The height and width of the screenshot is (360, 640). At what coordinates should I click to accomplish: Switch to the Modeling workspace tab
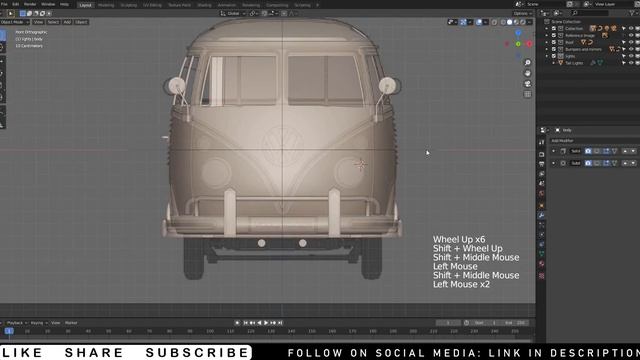coord(106,5)
